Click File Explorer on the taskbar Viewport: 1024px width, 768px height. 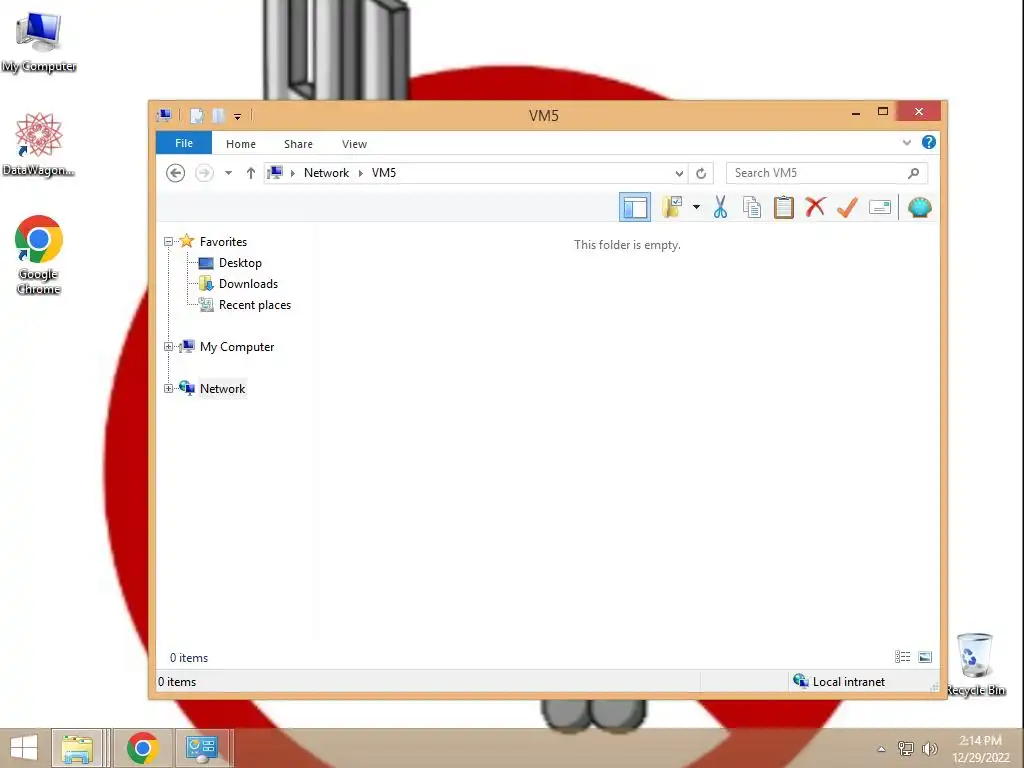pos(76,748)
